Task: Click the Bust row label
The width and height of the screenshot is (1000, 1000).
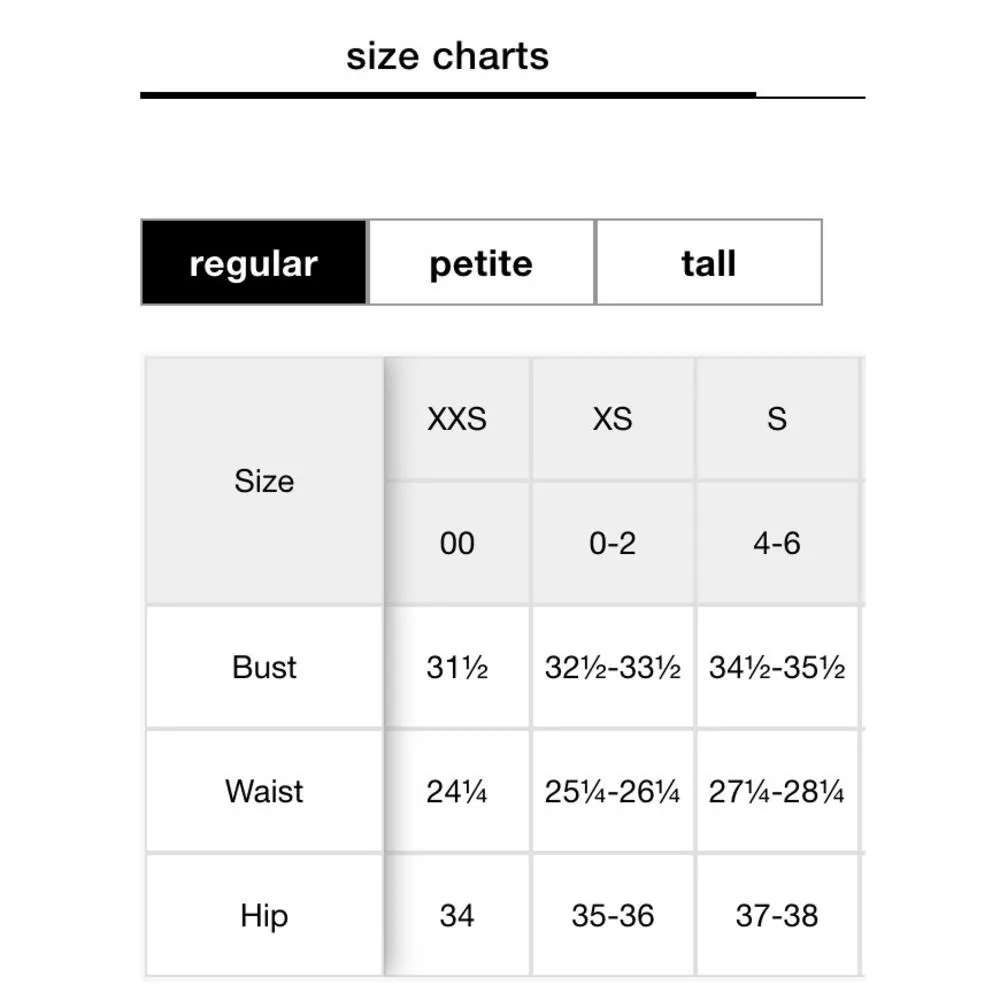Action: coord(264,667)
